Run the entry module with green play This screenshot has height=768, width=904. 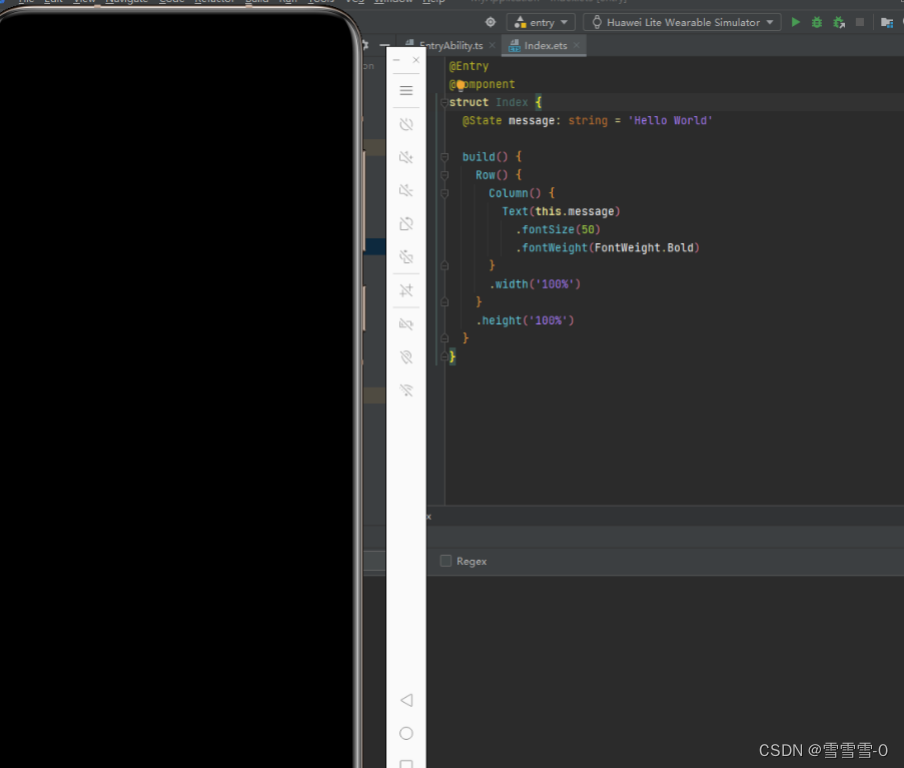796,22
